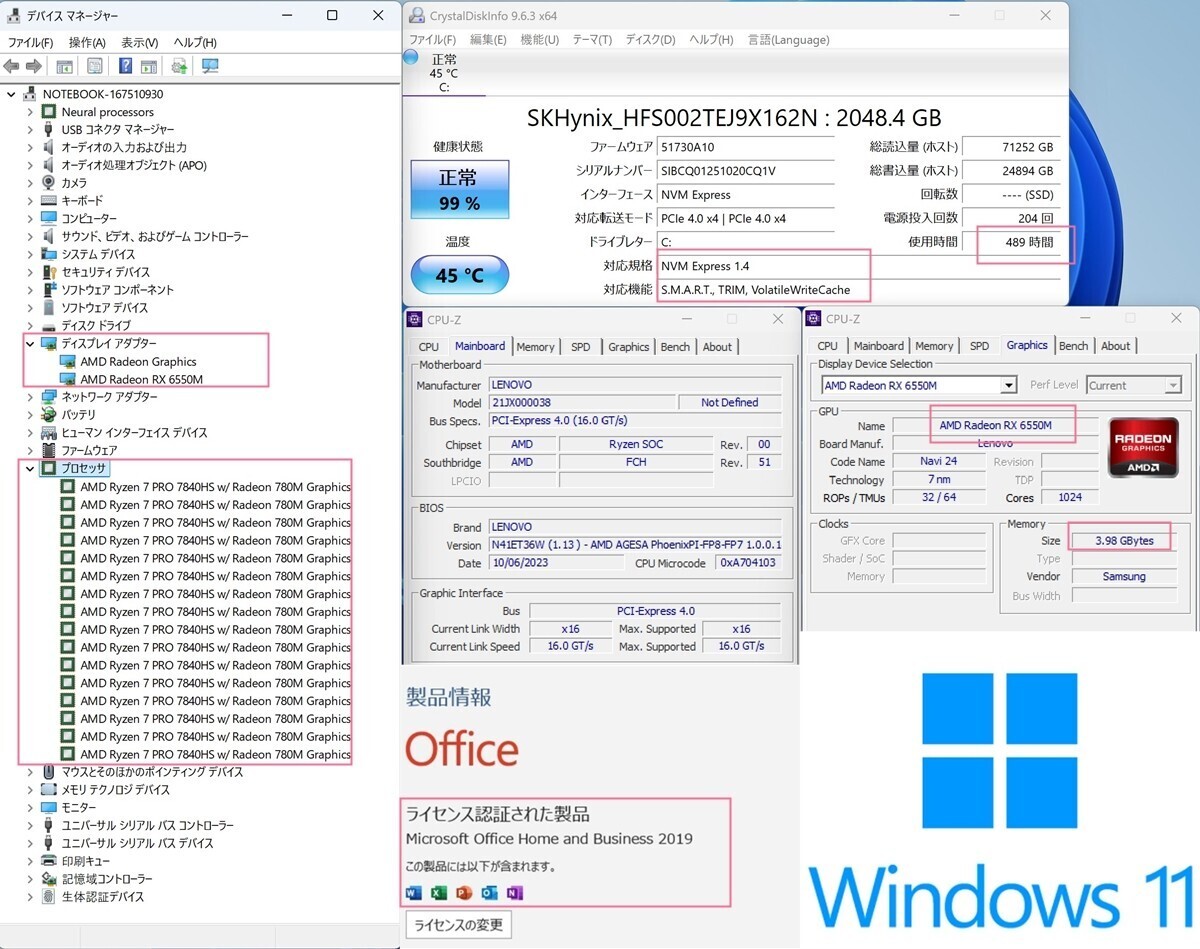Image resolution: width=1200 pixels, height=949 pixels.
Task: Click the Neural processors chip icon
Action: (x=49, y=112)
